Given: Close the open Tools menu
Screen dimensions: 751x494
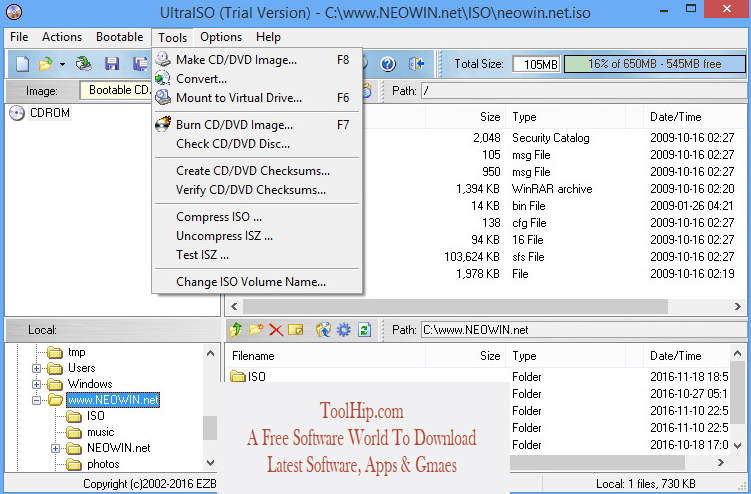Looking at the screenshot, I should tap(172, 37).
